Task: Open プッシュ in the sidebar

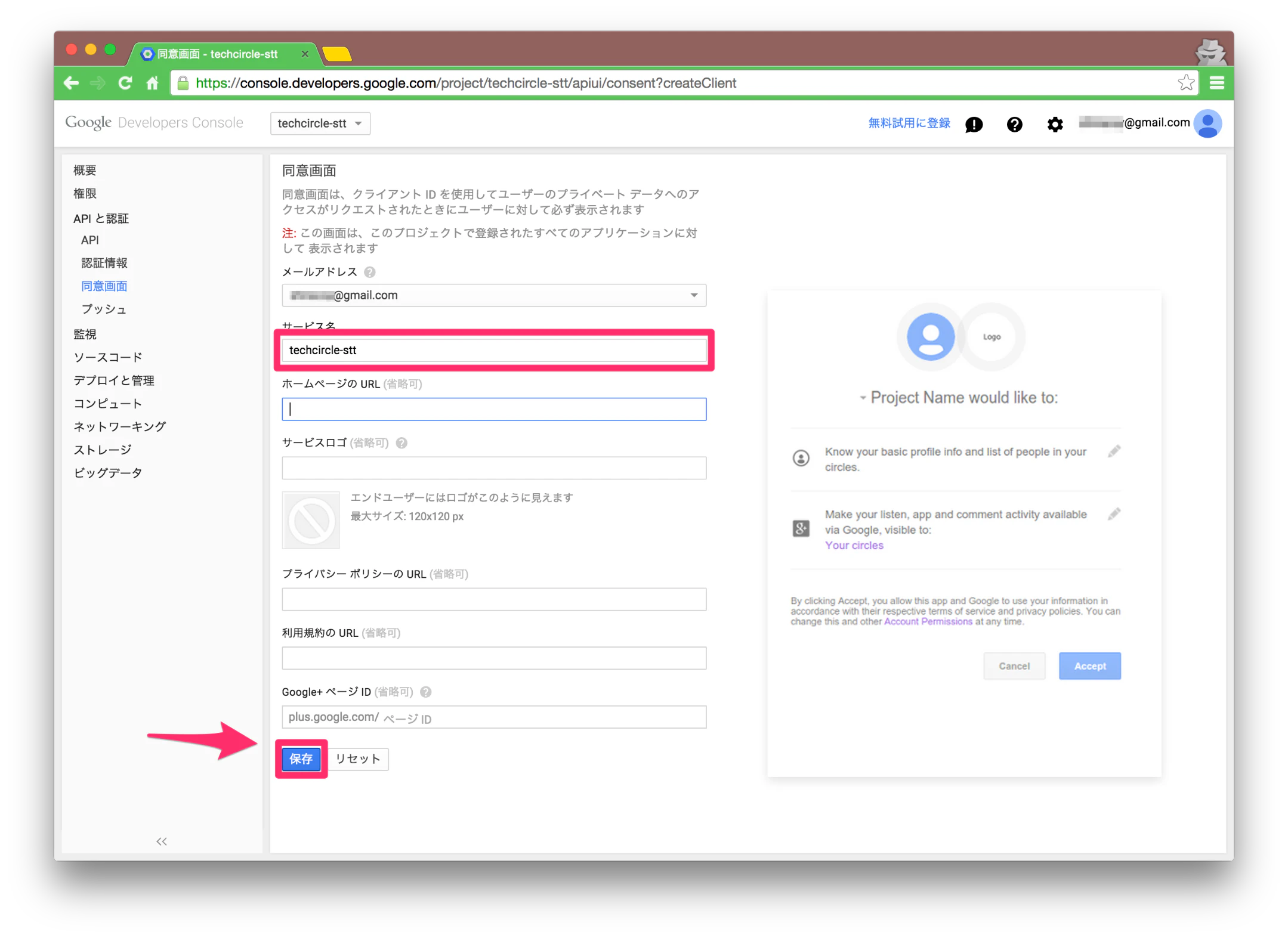Action: pos(104,309)
